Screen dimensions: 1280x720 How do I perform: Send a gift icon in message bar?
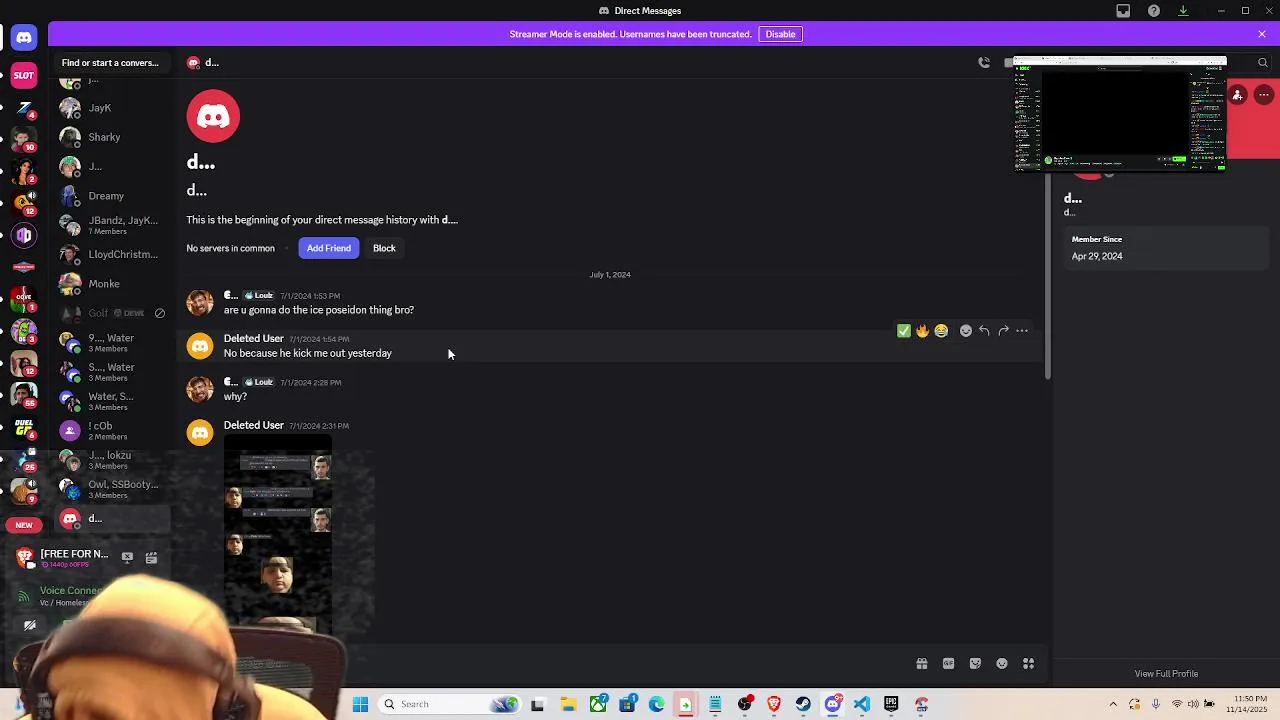922,664
